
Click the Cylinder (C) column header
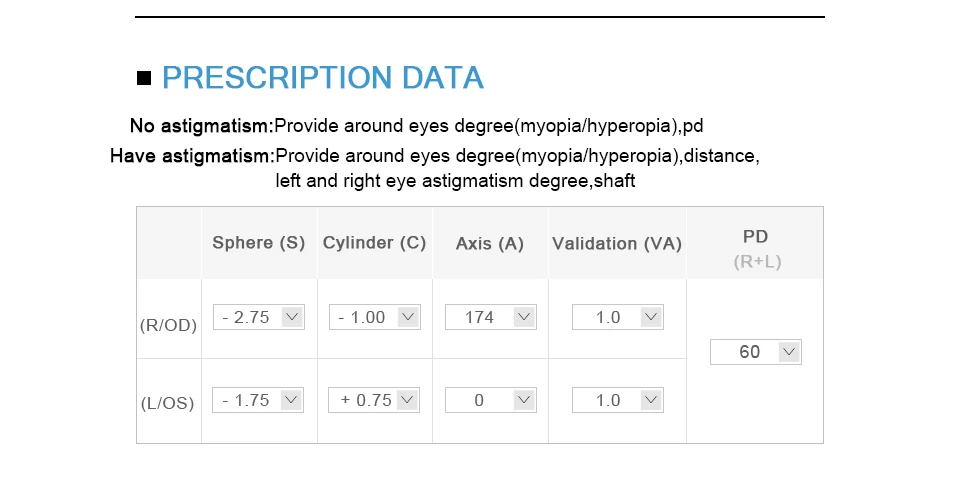tap(375, 243)
